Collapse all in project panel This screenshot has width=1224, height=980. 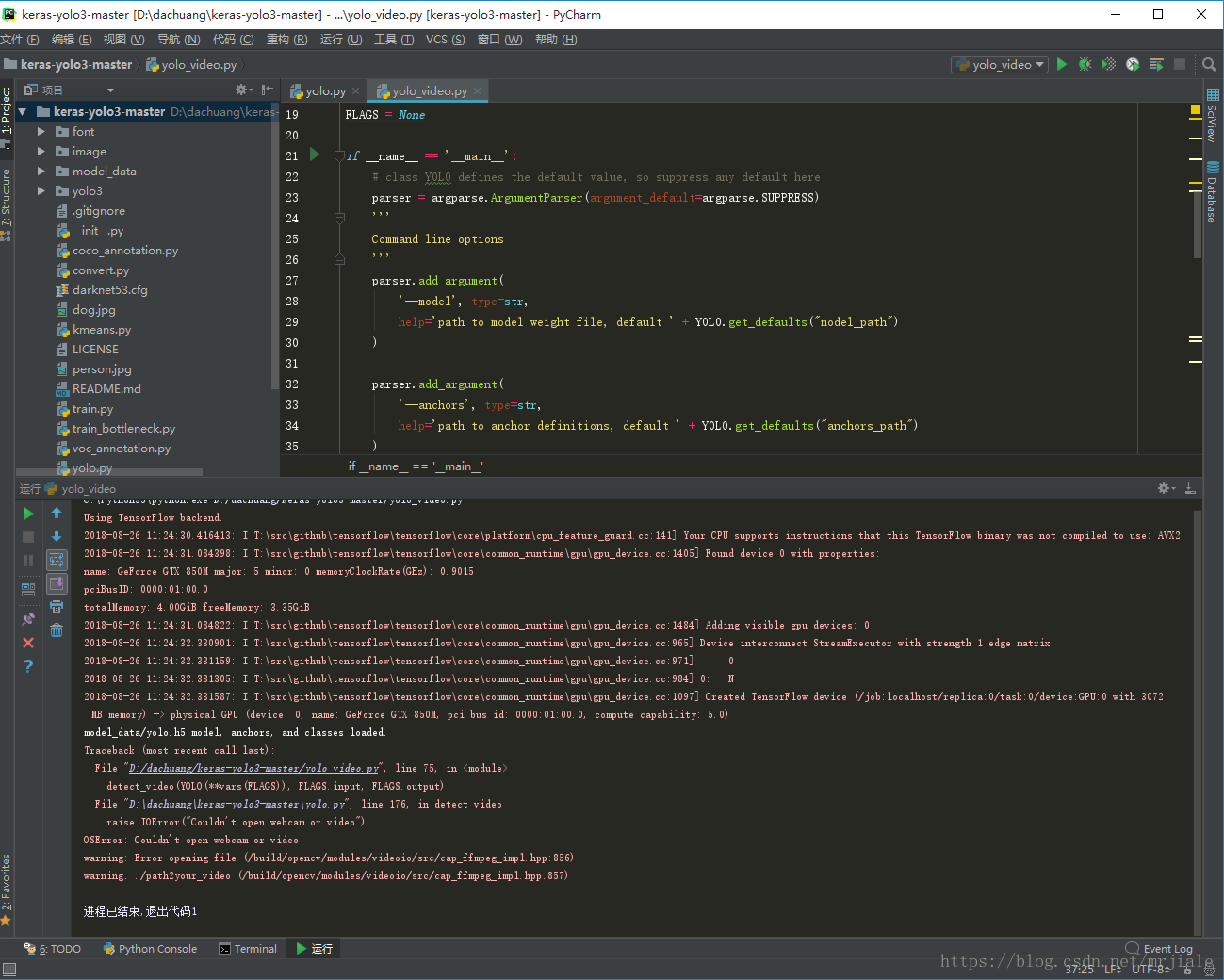click(268, 90)
